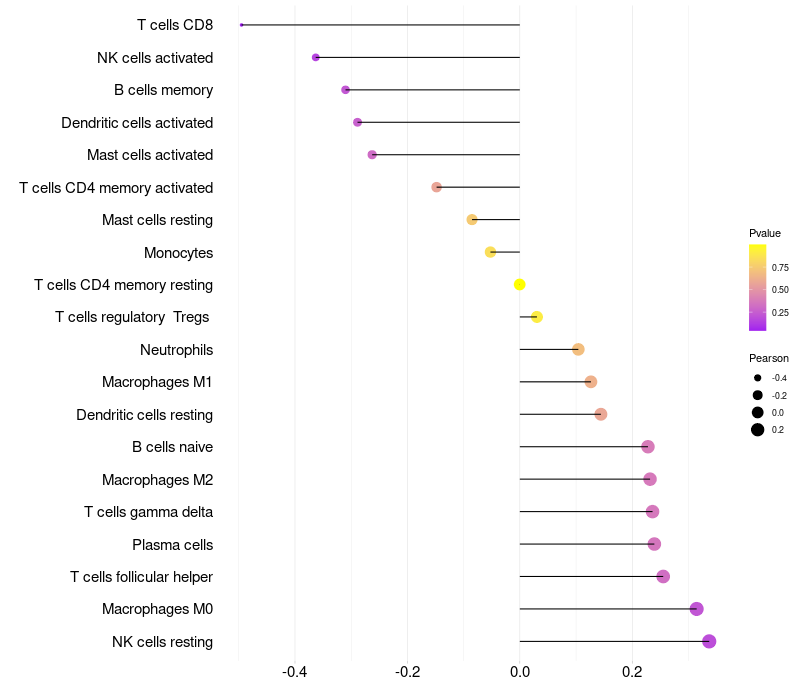Screen dimensions: 800x700
Task: Click the Pearson legend title
Action: point(769,358)
